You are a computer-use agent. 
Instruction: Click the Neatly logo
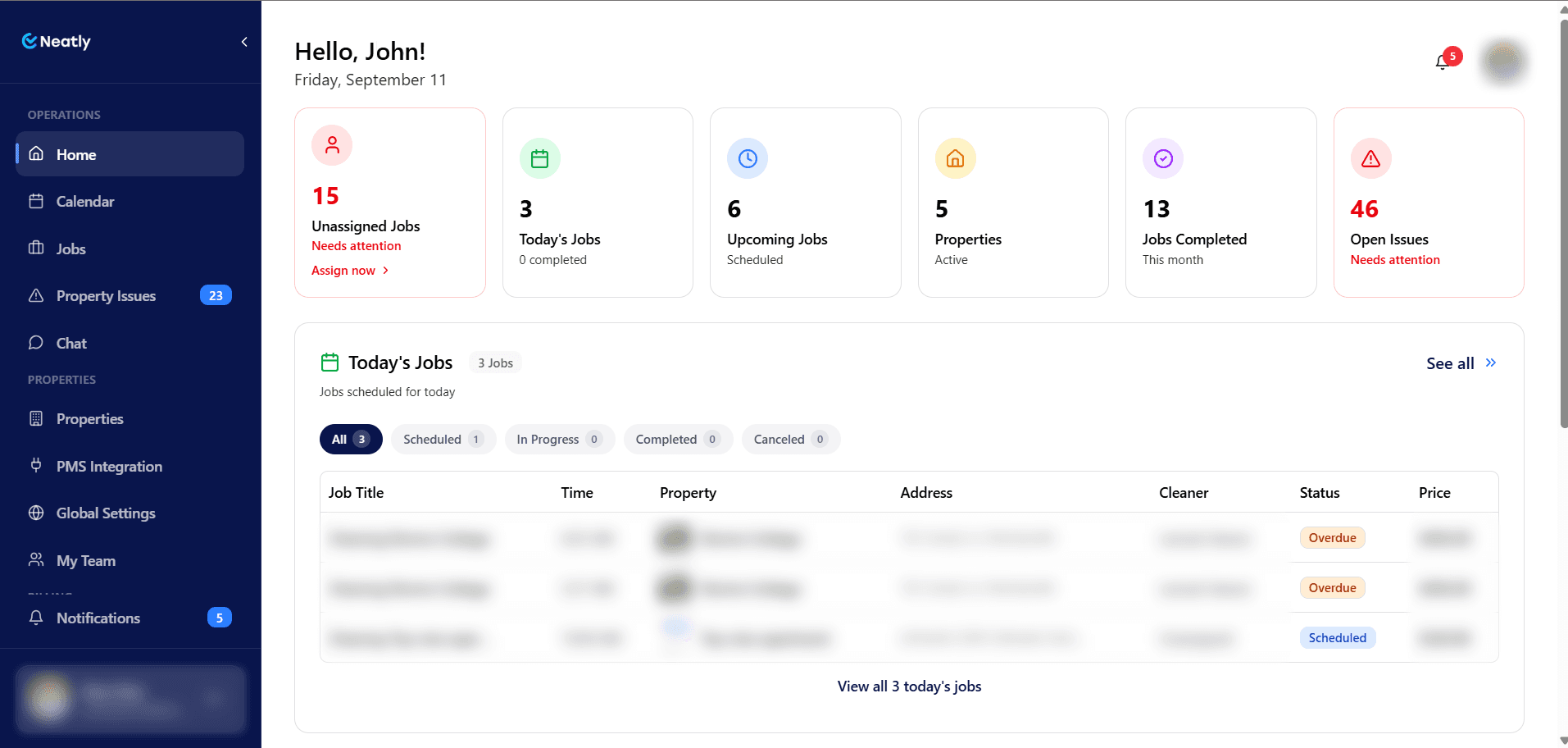coord(56,41)
